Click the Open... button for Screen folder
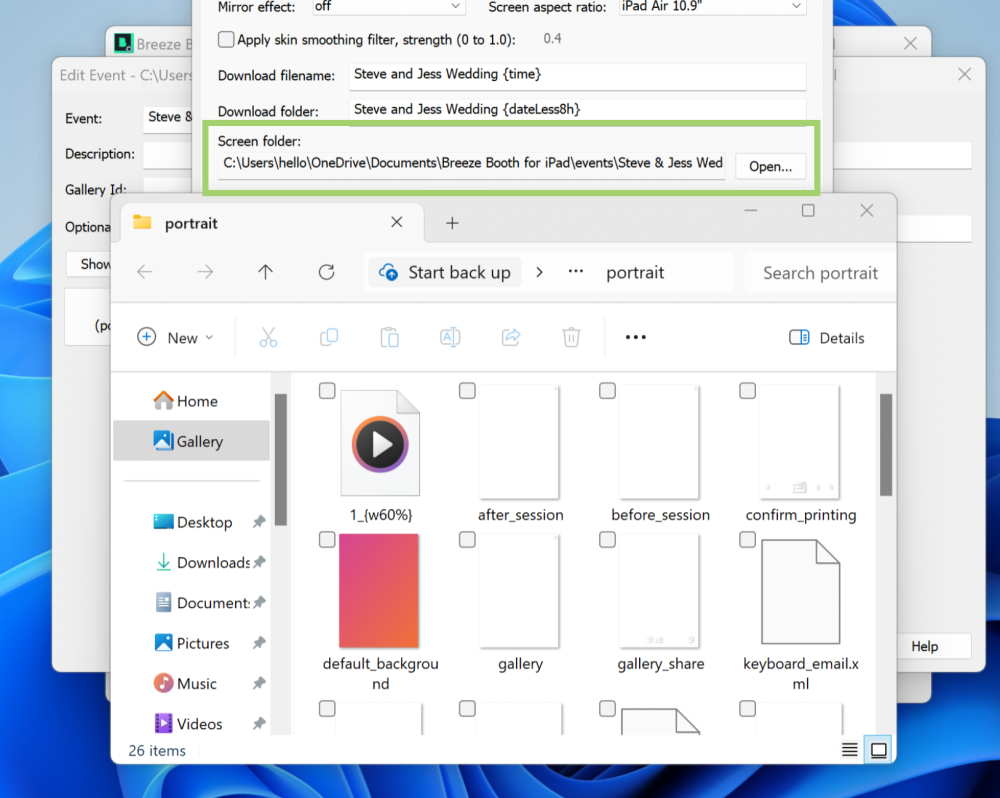Image resolution: width=1000 pixels, height=798 pixels. pos(770,166)
